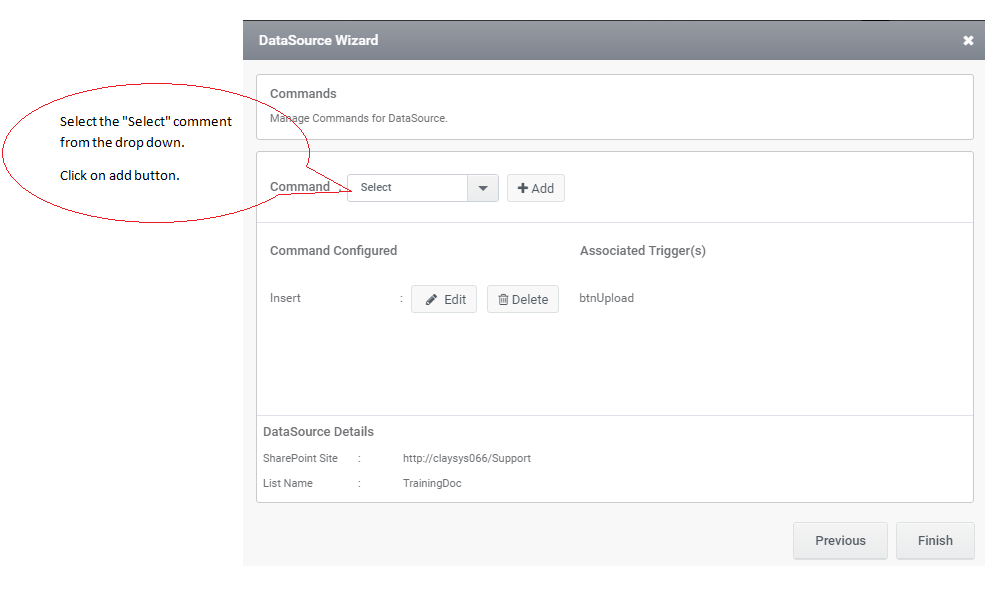This screenshot has height=599, width=1007.
Task: Click the Manage Commands for DataSource description
Action: (x=358, y=118)
